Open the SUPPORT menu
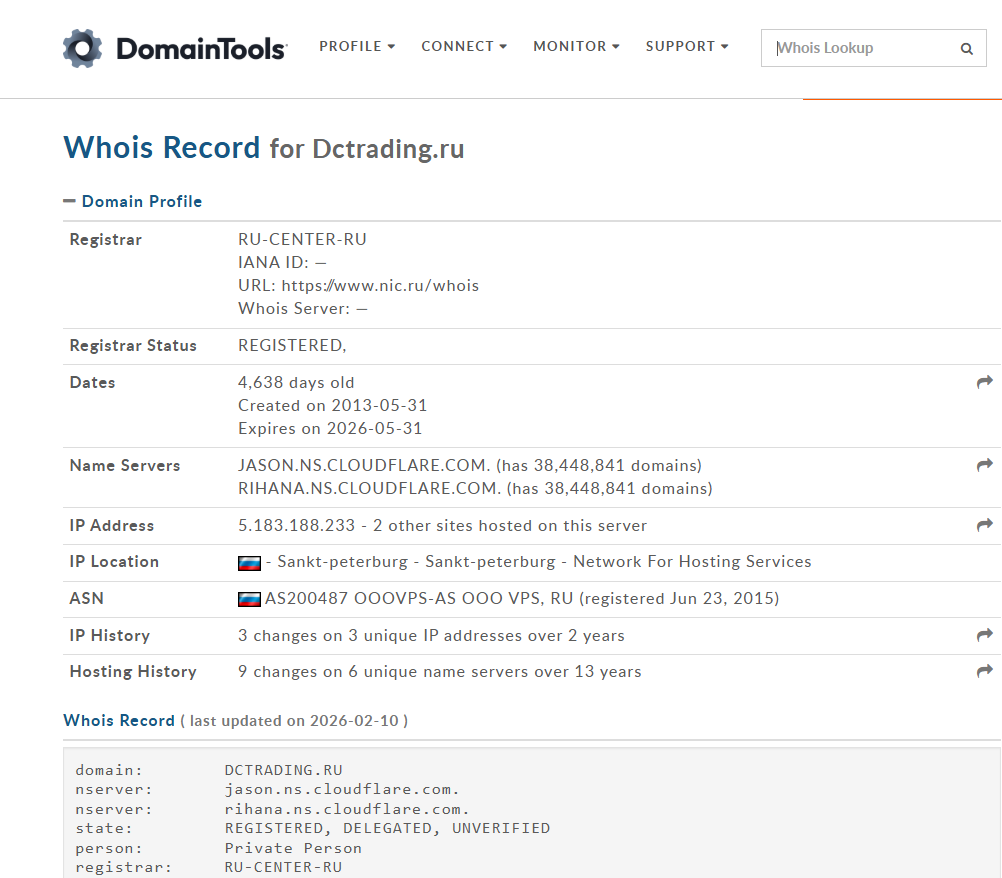Image resolution: width=1002 pixels, height=878 pixels. tap(687, 46)
